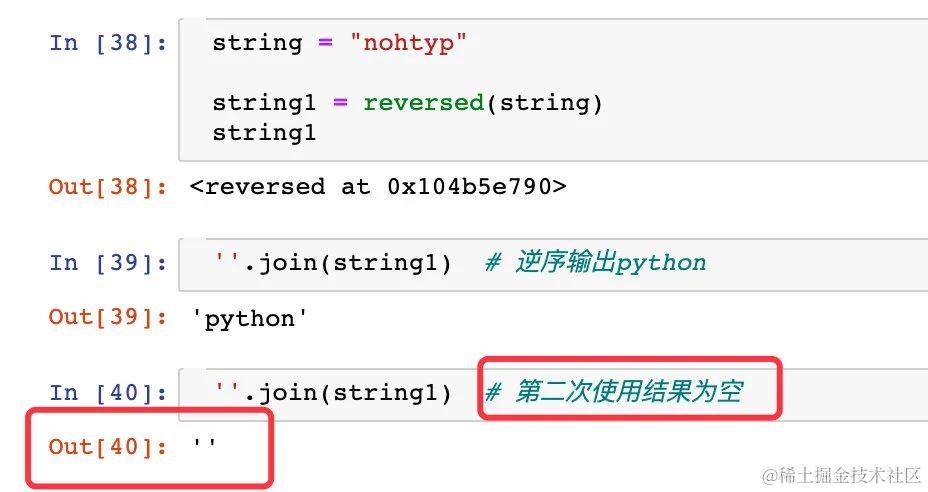Click the lone string1 line in cell 38
The width and height of the screenshot is (928, 492).
(x=264, y=133)
